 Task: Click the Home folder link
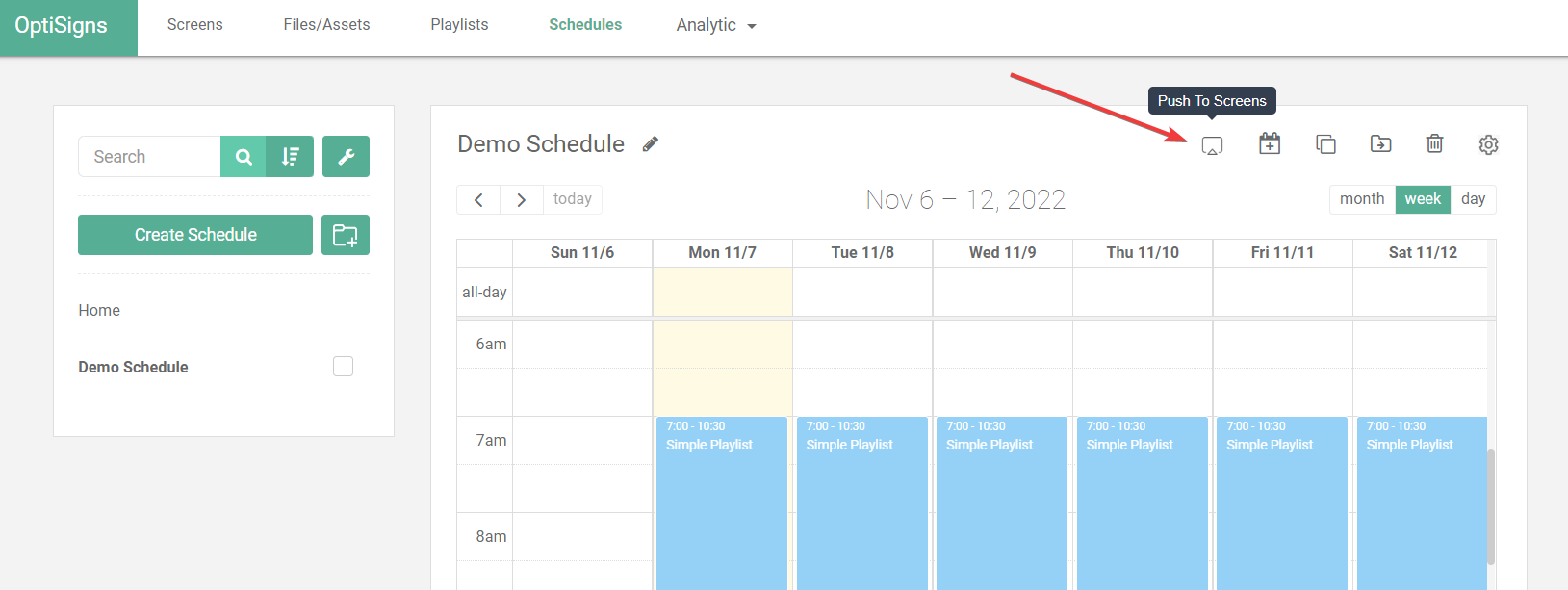coord(99,310)
